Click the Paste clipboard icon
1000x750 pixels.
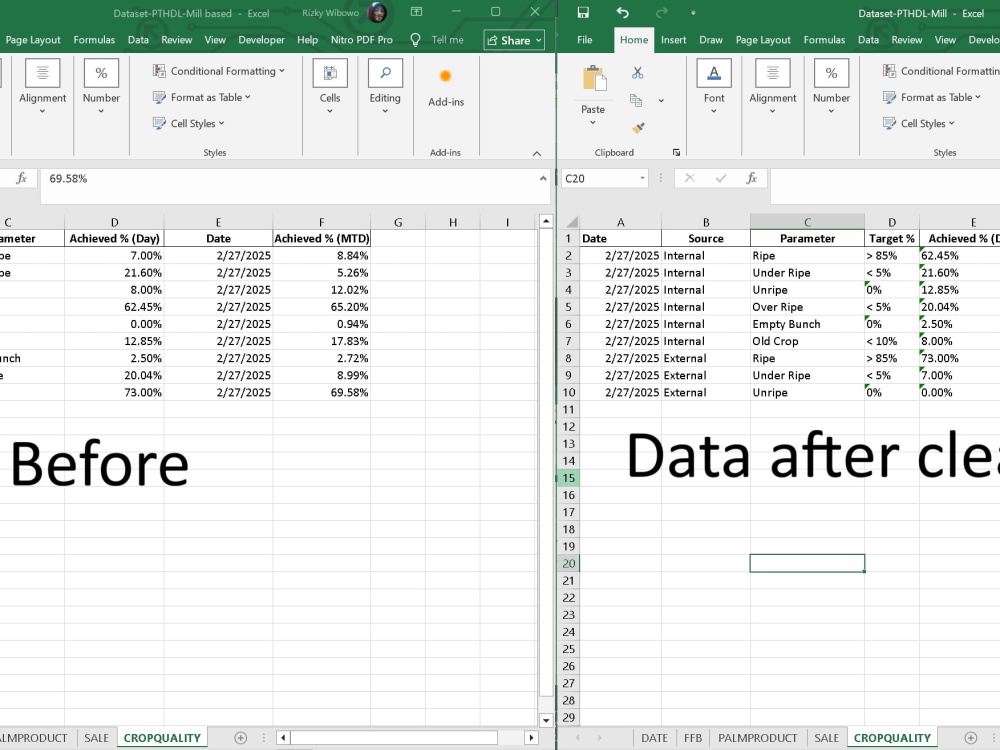click(594, 79)
